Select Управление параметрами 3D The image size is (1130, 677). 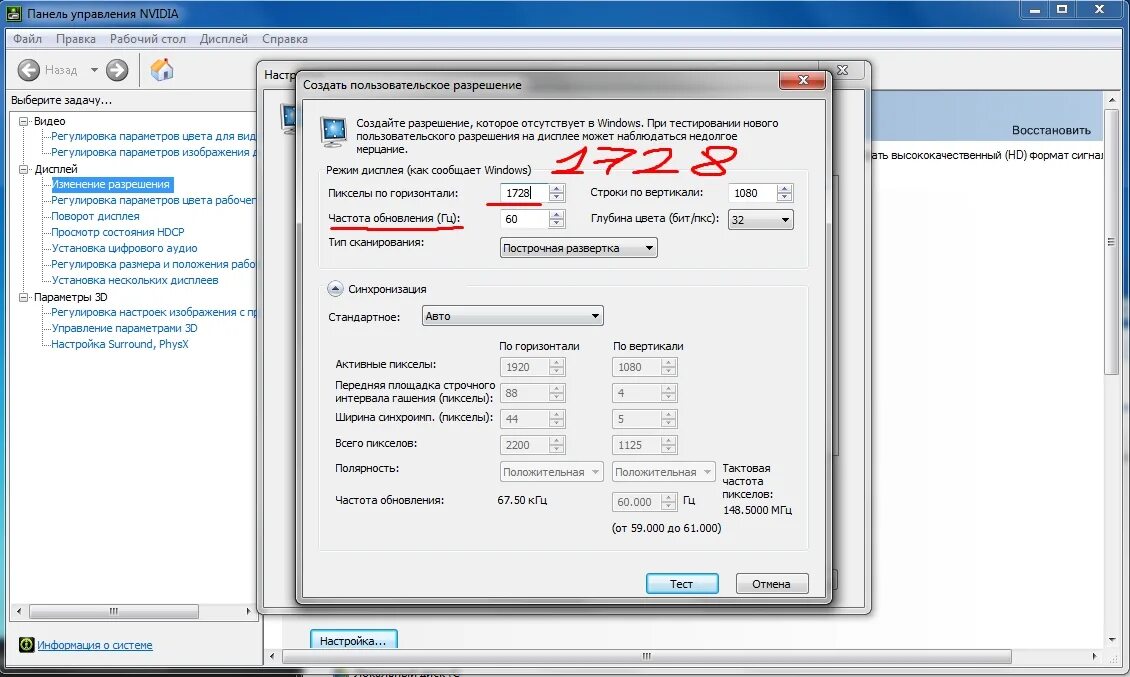click(x=124, y=328)
